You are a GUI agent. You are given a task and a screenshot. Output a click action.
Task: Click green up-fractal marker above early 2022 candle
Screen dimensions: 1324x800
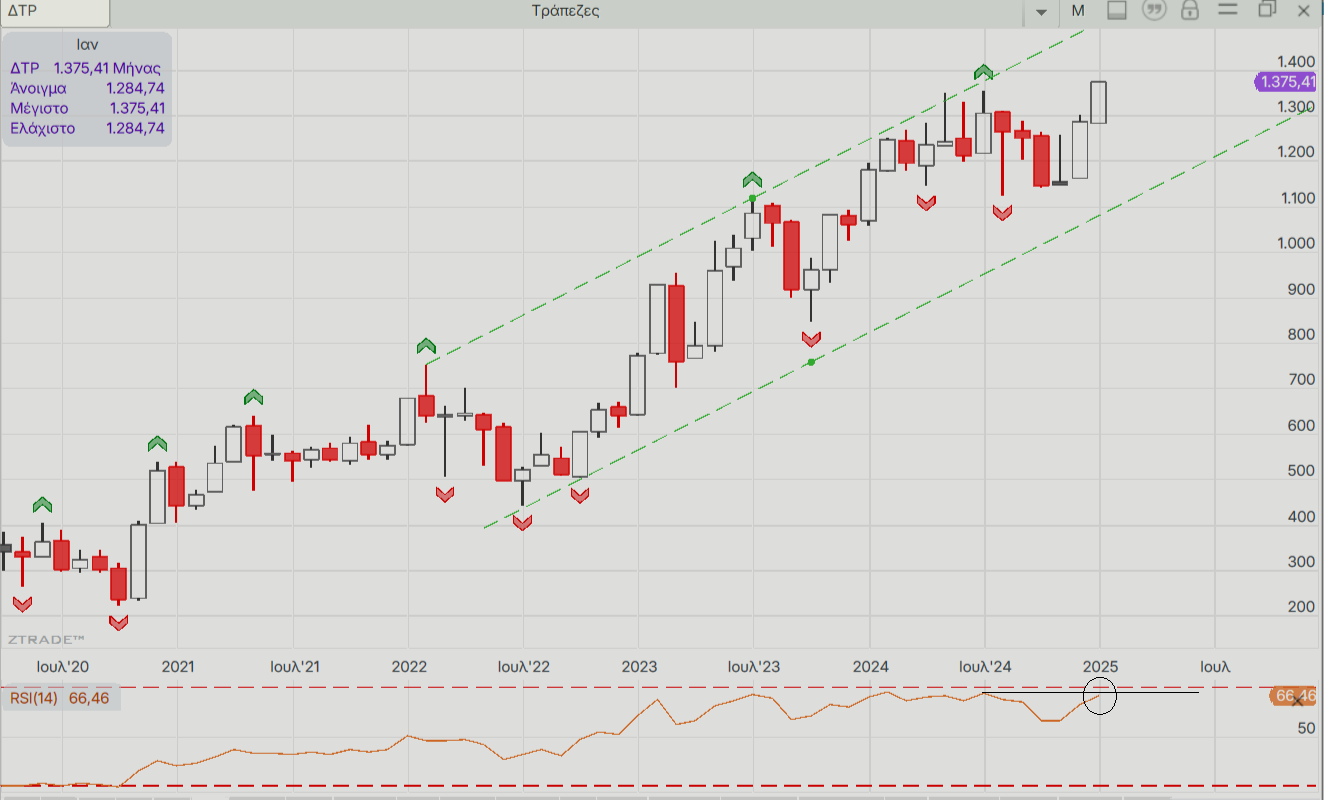point(427,346)
